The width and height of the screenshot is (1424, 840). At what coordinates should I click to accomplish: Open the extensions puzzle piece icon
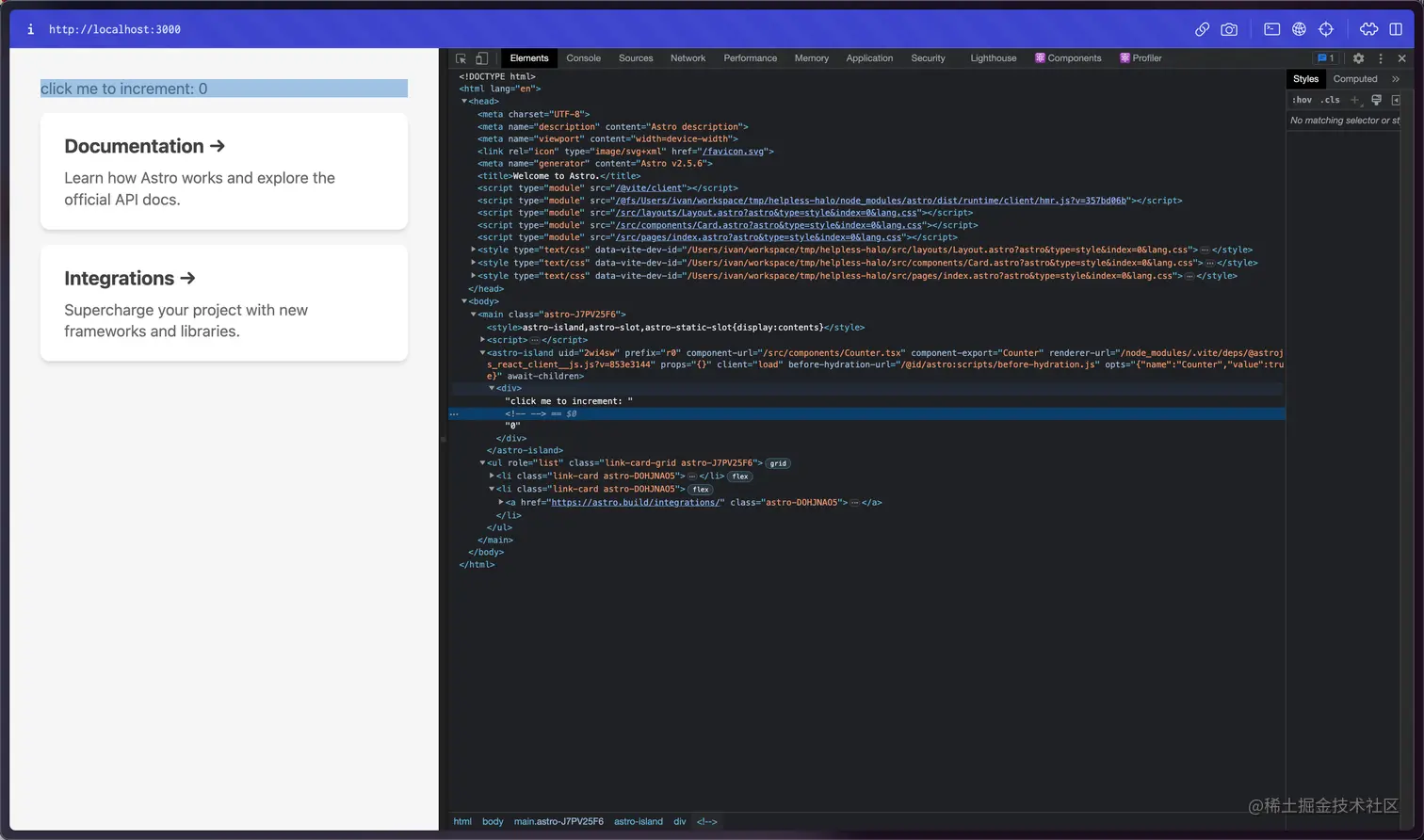[x=1368, y=29]
